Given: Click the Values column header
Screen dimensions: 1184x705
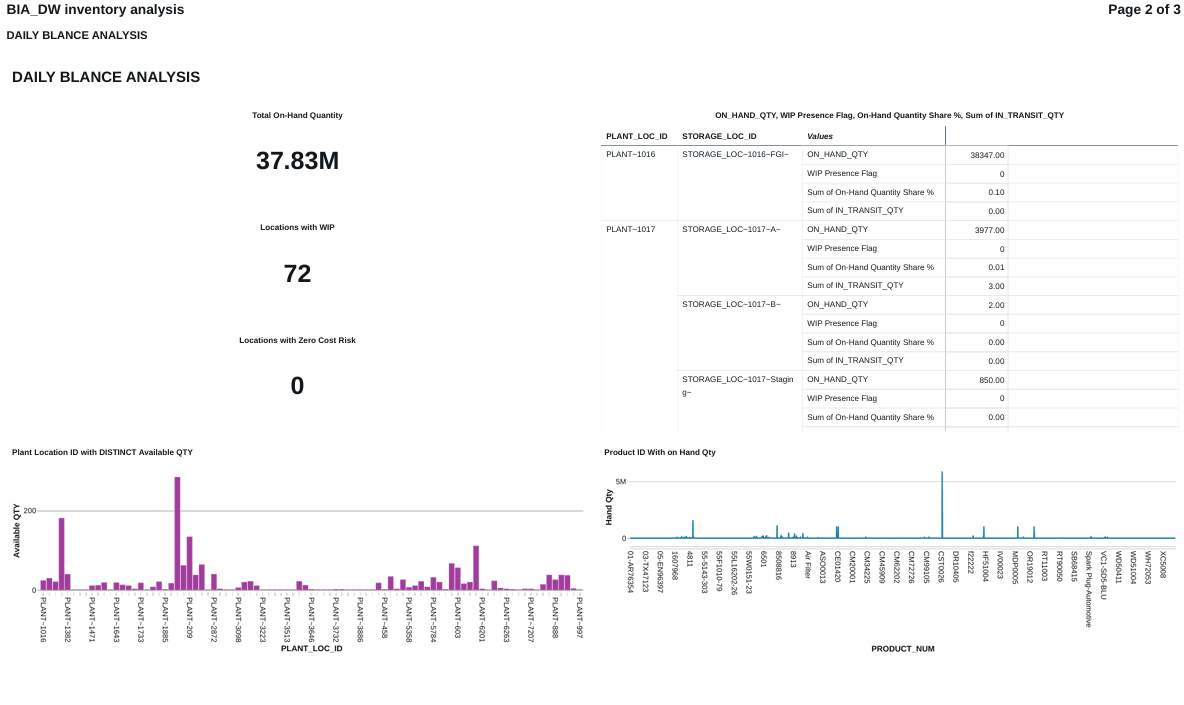Looking at the screenshot, I should click(820, 136).
